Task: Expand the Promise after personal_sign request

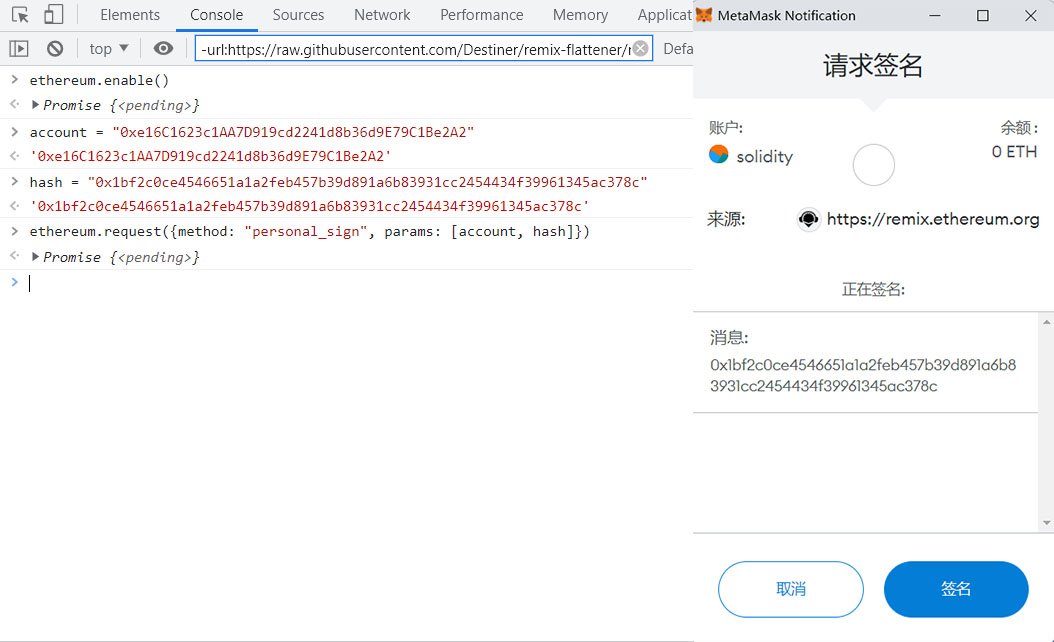Action: pos(35,257)
